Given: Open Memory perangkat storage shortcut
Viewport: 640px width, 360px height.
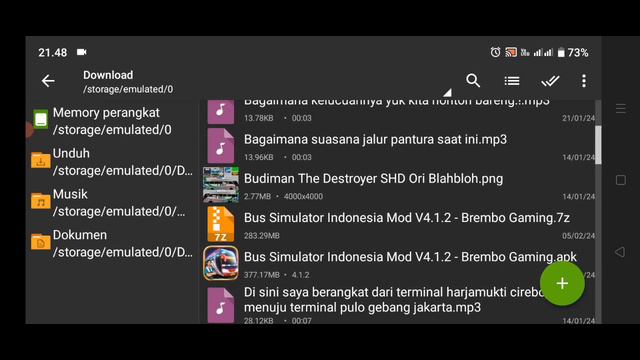Looking at the screenshot, I should pos(112,121).
